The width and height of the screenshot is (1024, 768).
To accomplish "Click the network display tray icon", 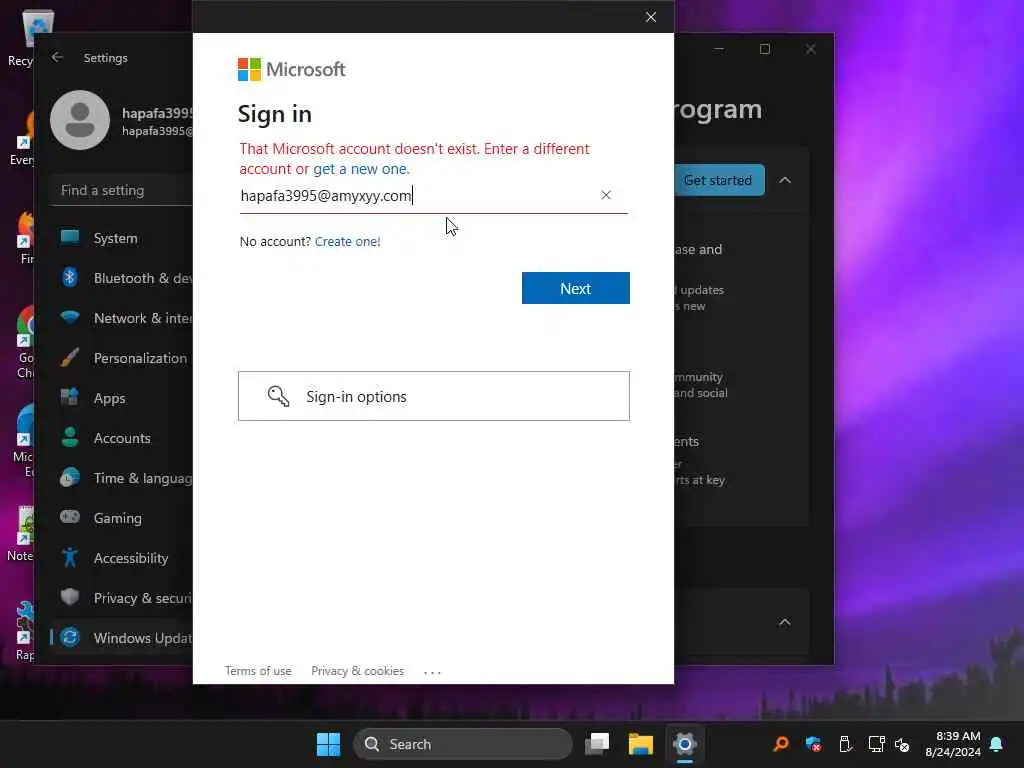I will [x=876, y=744].
